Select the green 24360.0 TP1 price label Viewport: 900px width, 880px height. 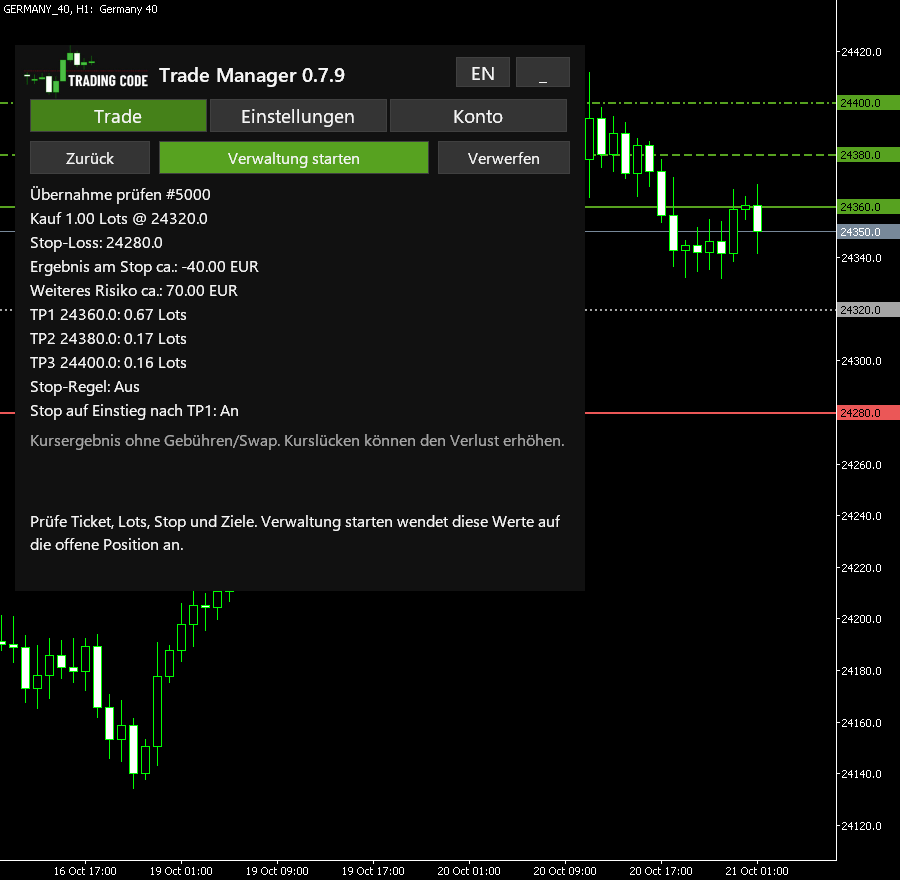click(x=868, y=207)
